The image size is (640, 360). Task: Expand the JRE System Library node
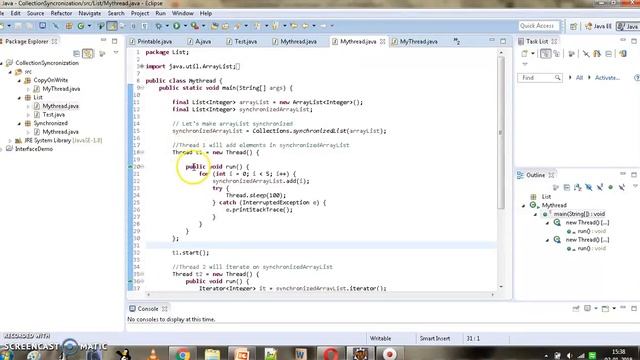point(10,140)
